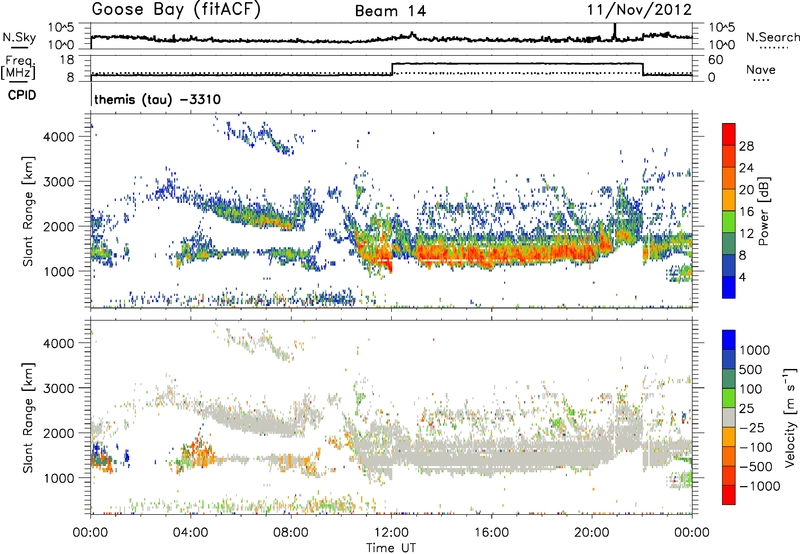Click the '-100' velocity scale label
Viewport: 800px width, 554px height.
point(756,447)
